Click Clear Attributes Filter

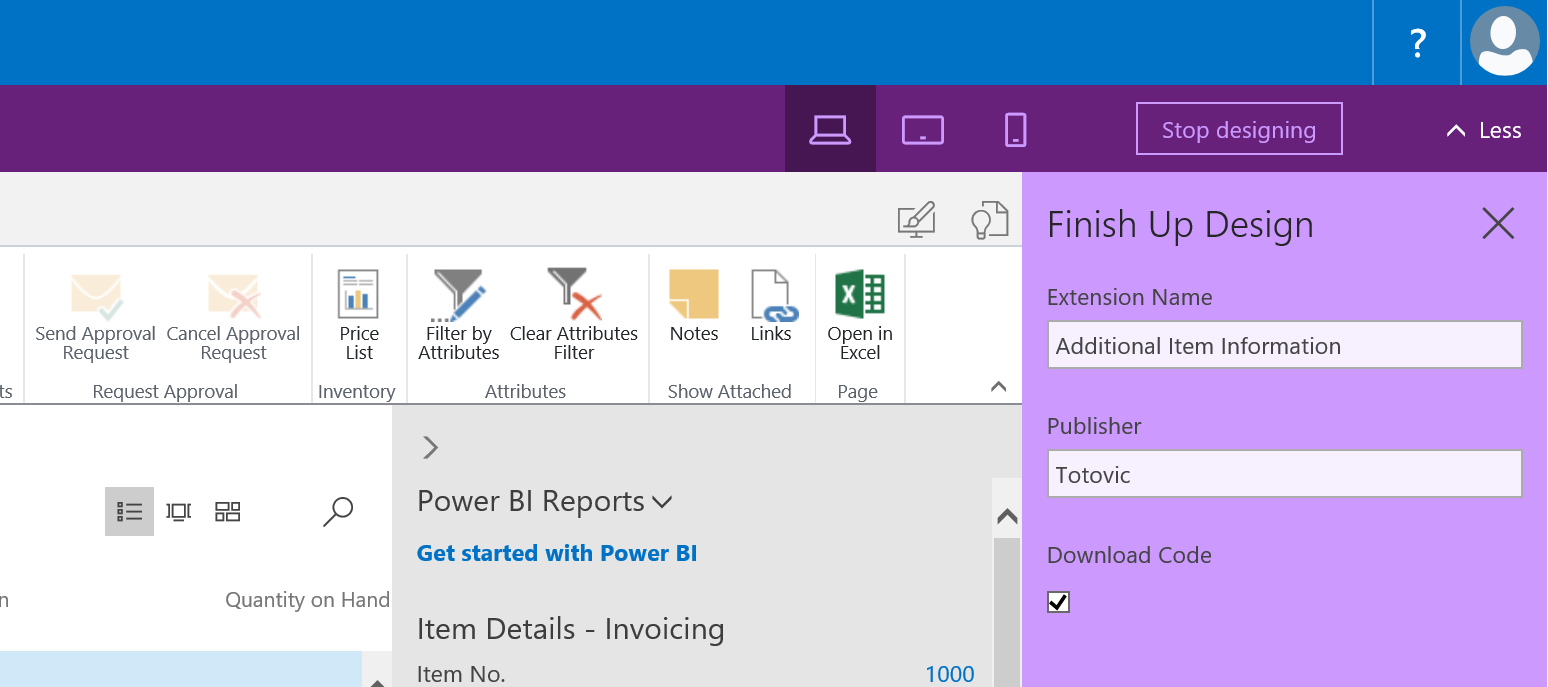point(574,316)
